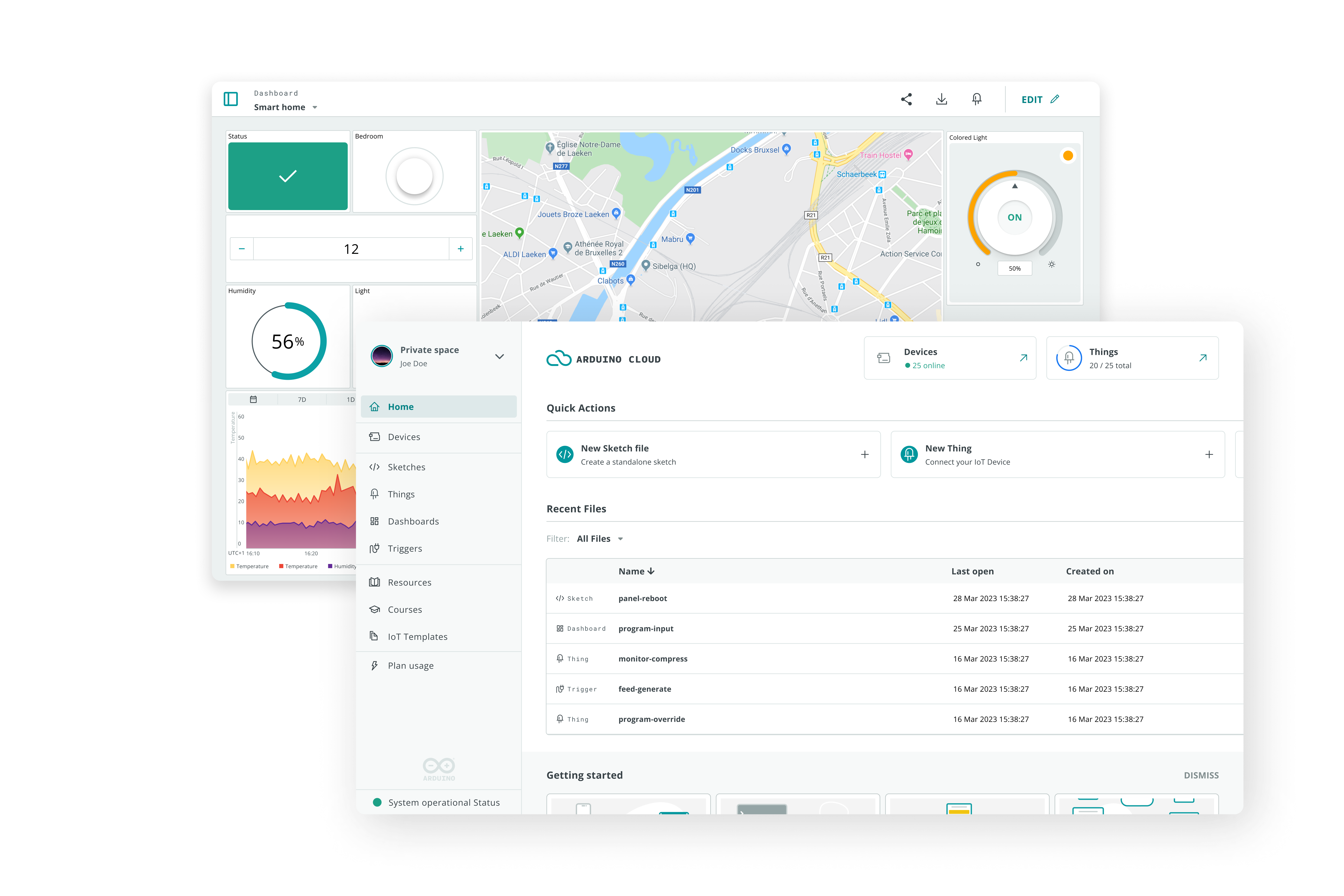The image size is (1344, 896).
Task: Click the 50% brightness value box
Action: [x=1015, y=269]
